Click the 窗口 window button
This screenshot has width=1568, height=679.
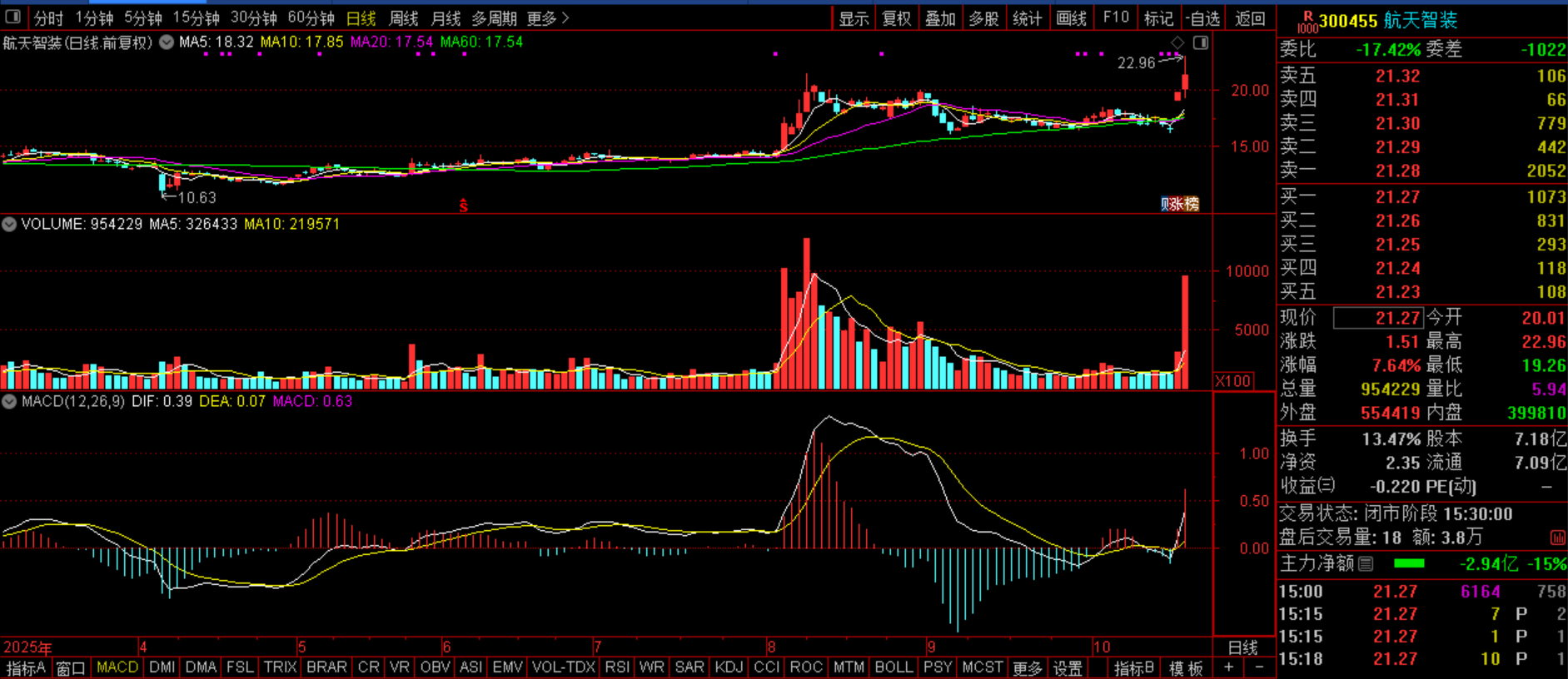71,667
